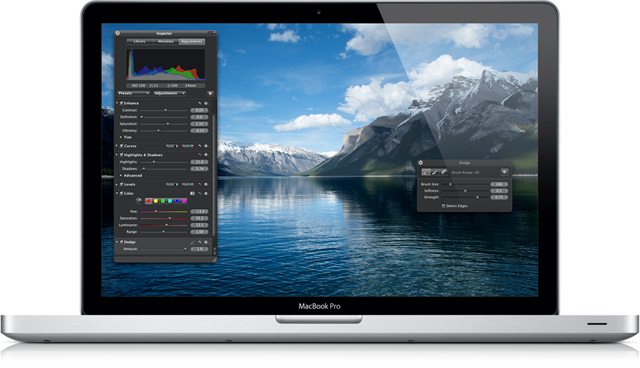The image size is (640, 368).
Task: Choose the feather brush in Dodge panel
Action: (x=426, y=172)
